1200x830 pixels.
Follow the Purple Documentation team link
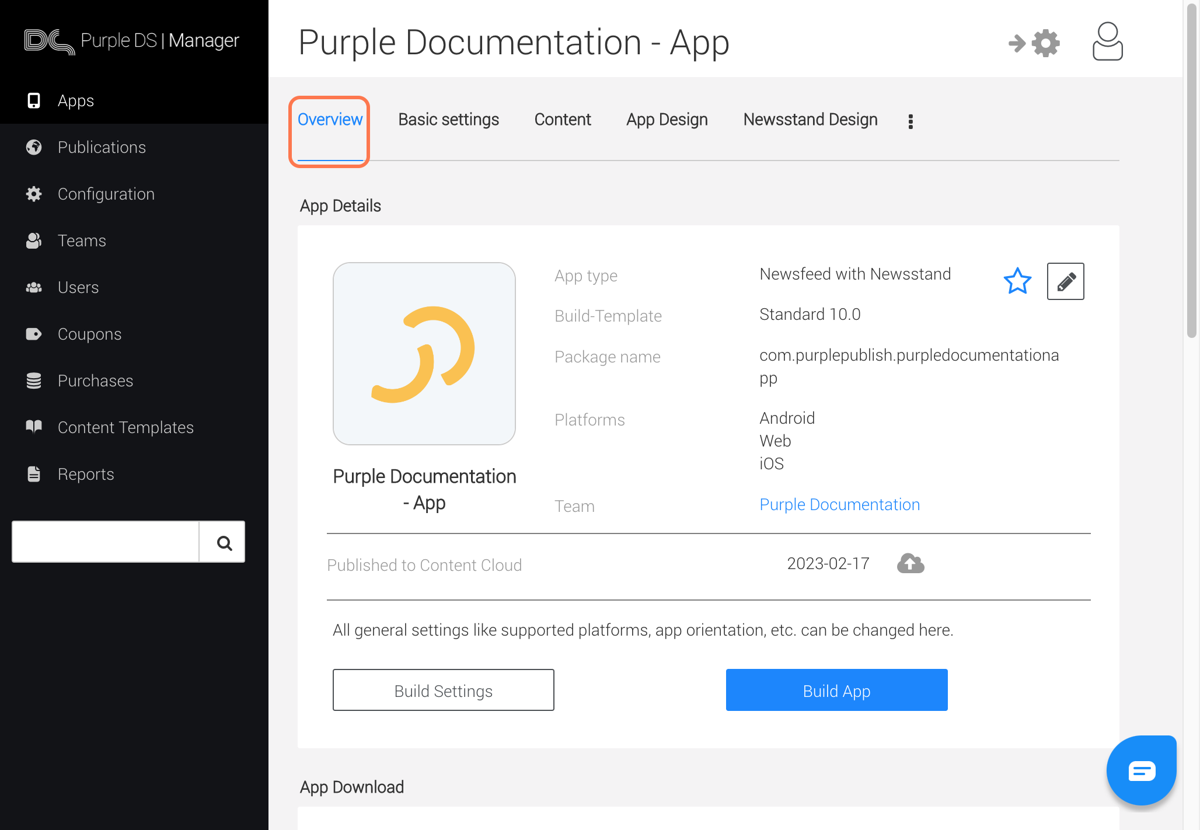[x=839, y=505]
